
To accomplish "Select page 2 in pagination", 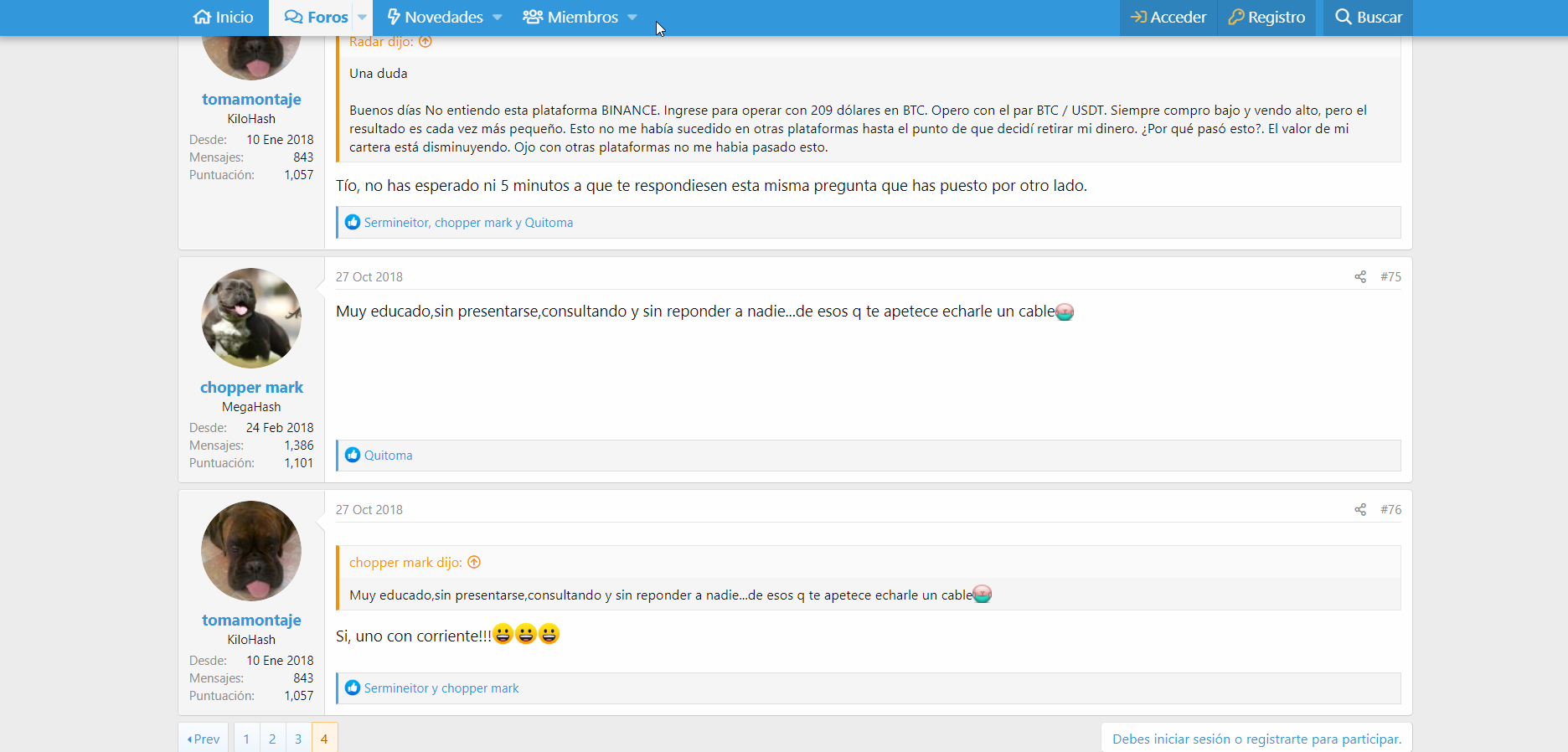I will (272, 739).
